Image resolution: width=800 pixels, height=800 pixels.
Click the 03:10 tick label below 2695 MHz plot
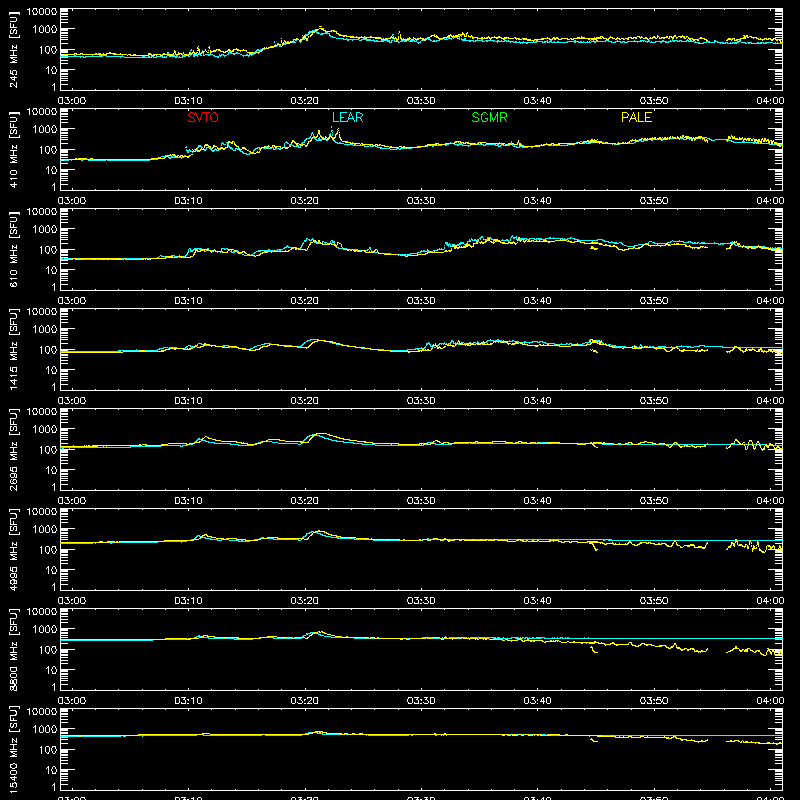click(188, 501)
